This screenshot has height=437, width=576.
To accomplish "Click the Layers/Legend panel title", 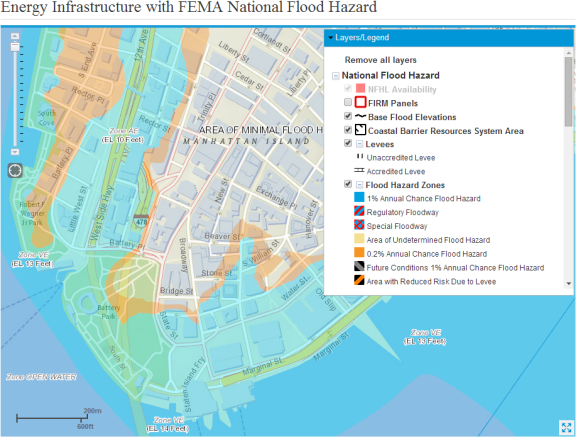I will [x=362, y=37].
